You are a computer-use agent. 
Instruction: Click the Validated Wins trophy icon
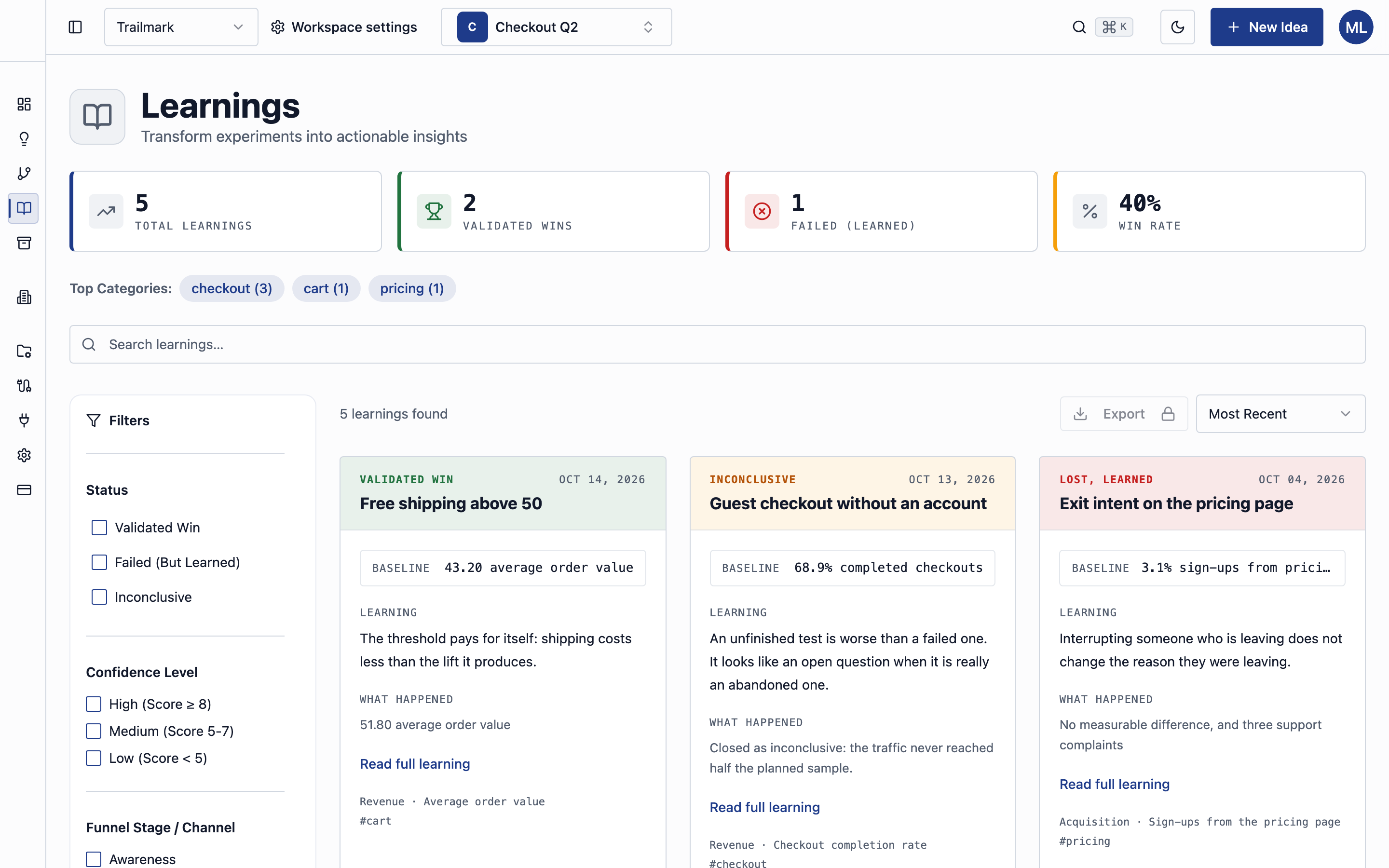pos(434,211)
